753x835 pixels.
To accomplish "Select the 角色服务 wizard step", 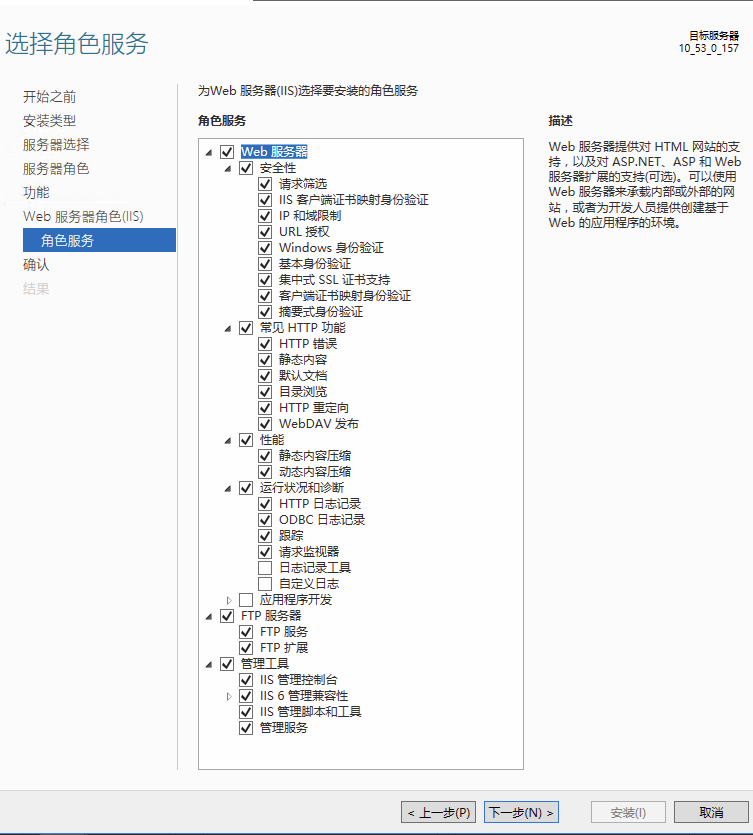I will (x=100, y=240).
